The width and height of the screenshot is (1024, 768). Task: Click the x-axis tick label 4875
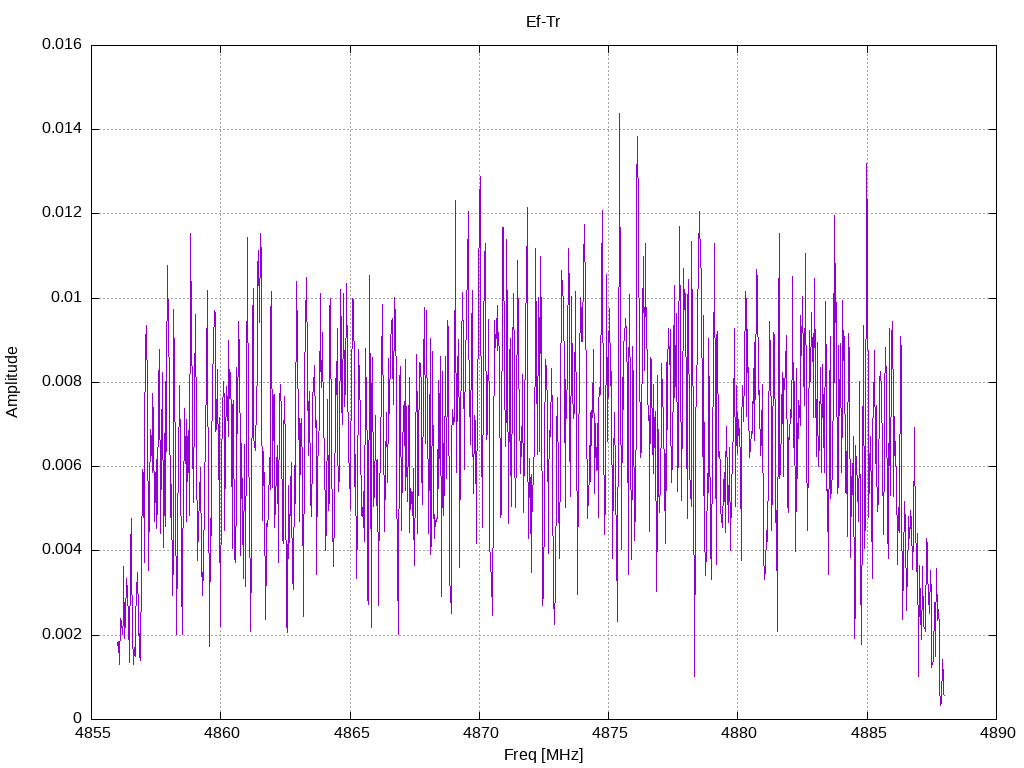point(609,733)
